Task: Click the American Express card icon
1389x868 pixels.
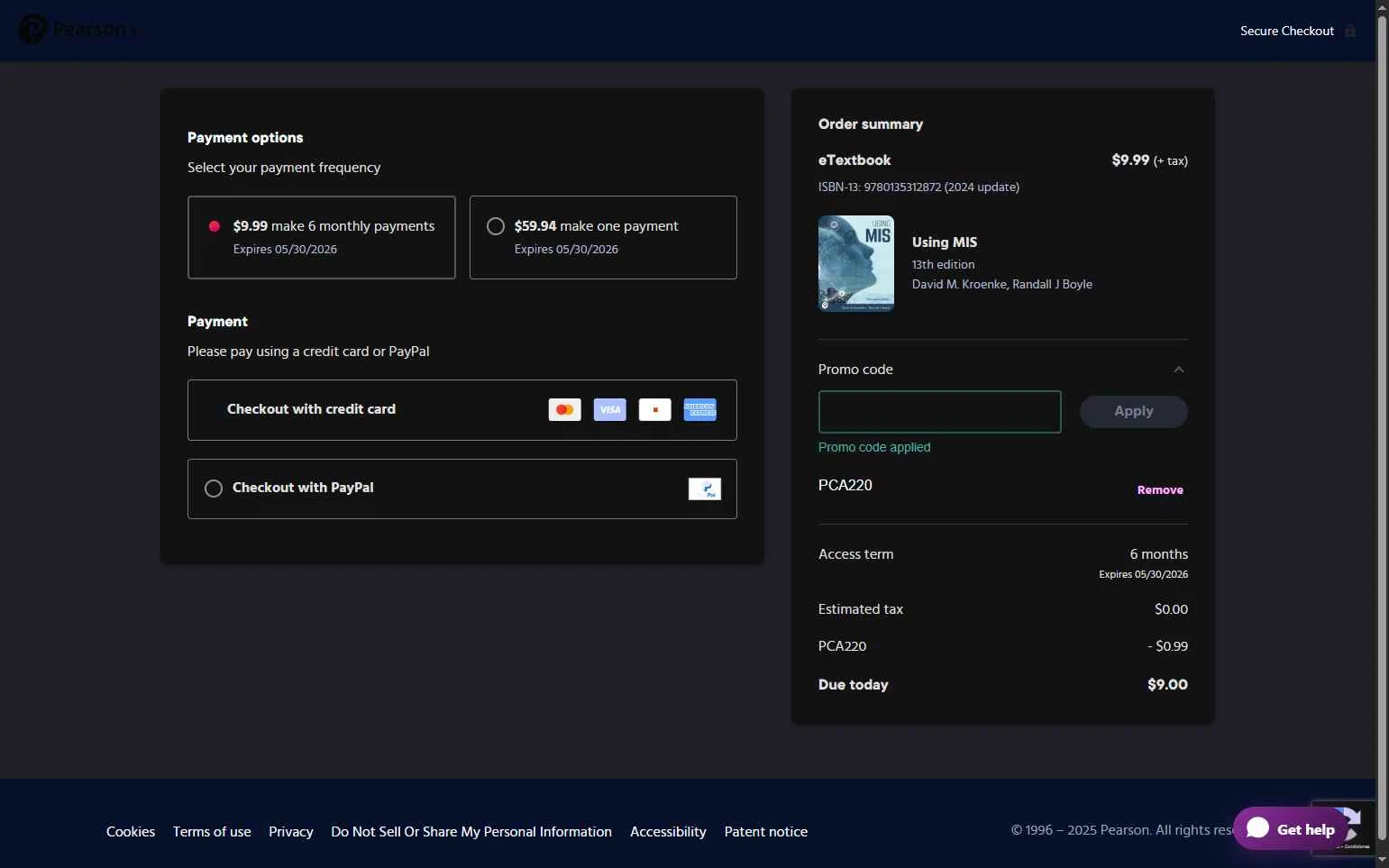Action: (x=700, y=409)
